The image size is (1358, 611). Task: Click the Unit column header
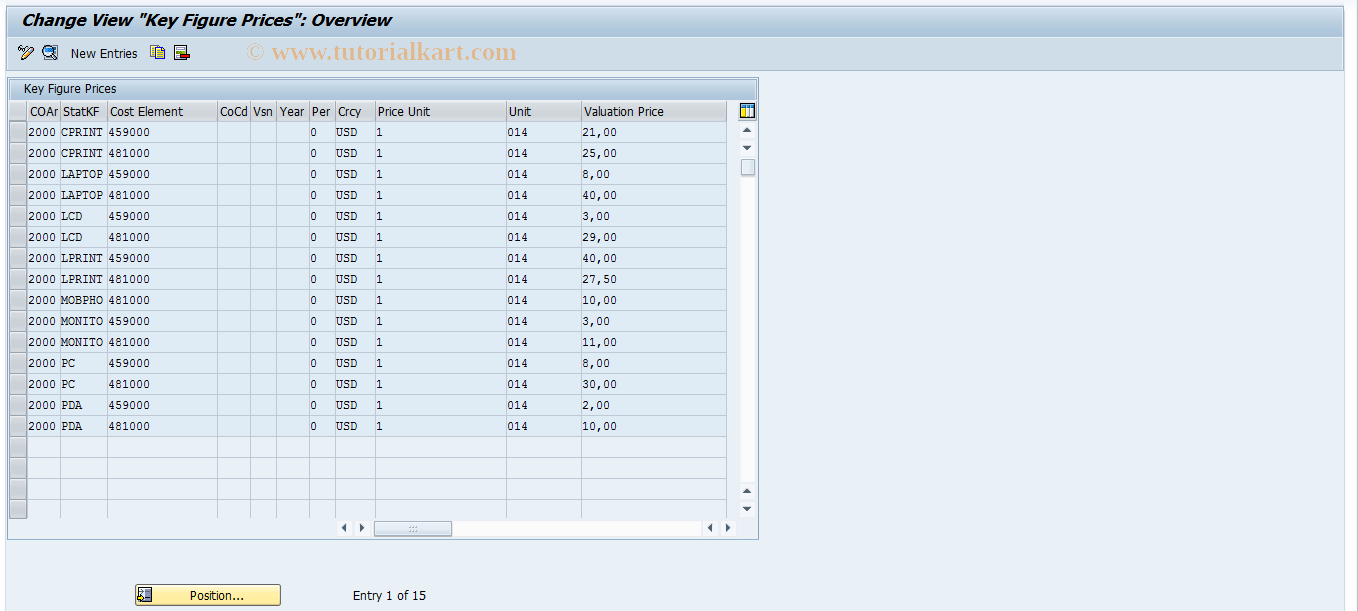click(x=544, y=111)
